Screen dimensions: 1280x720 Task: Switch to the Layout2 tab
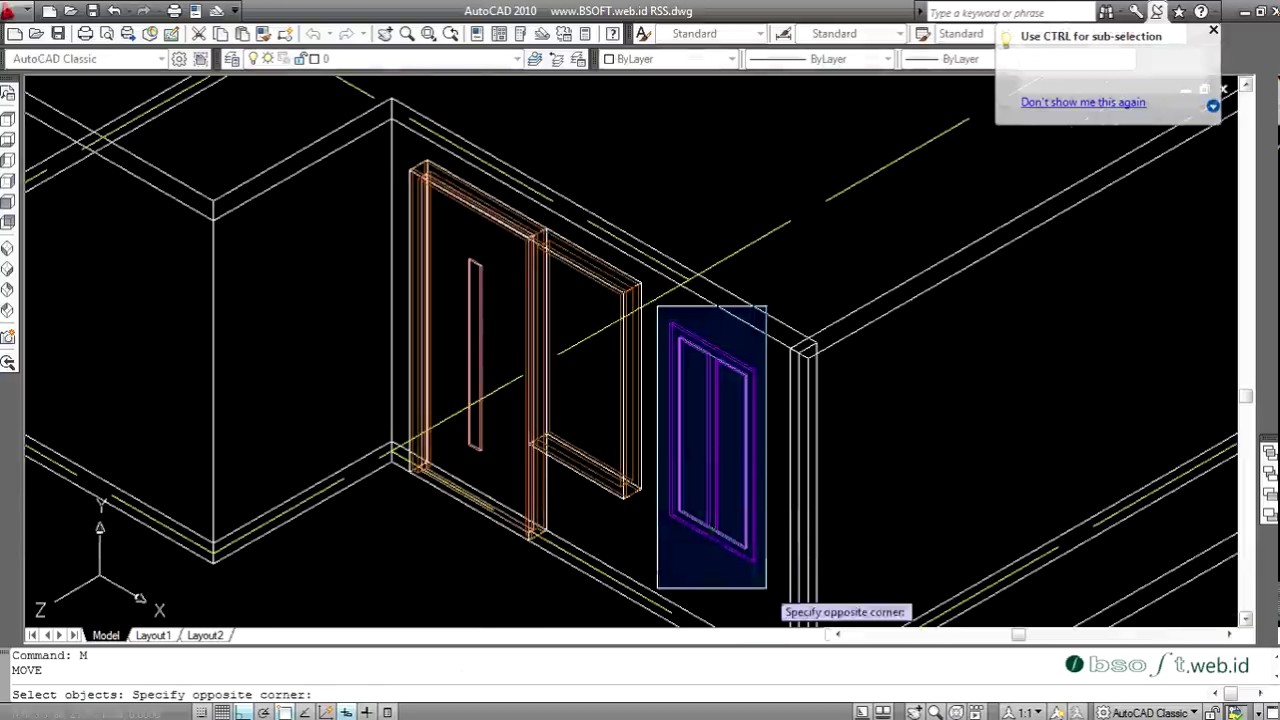pyautogui.click(x=205, y=636)
